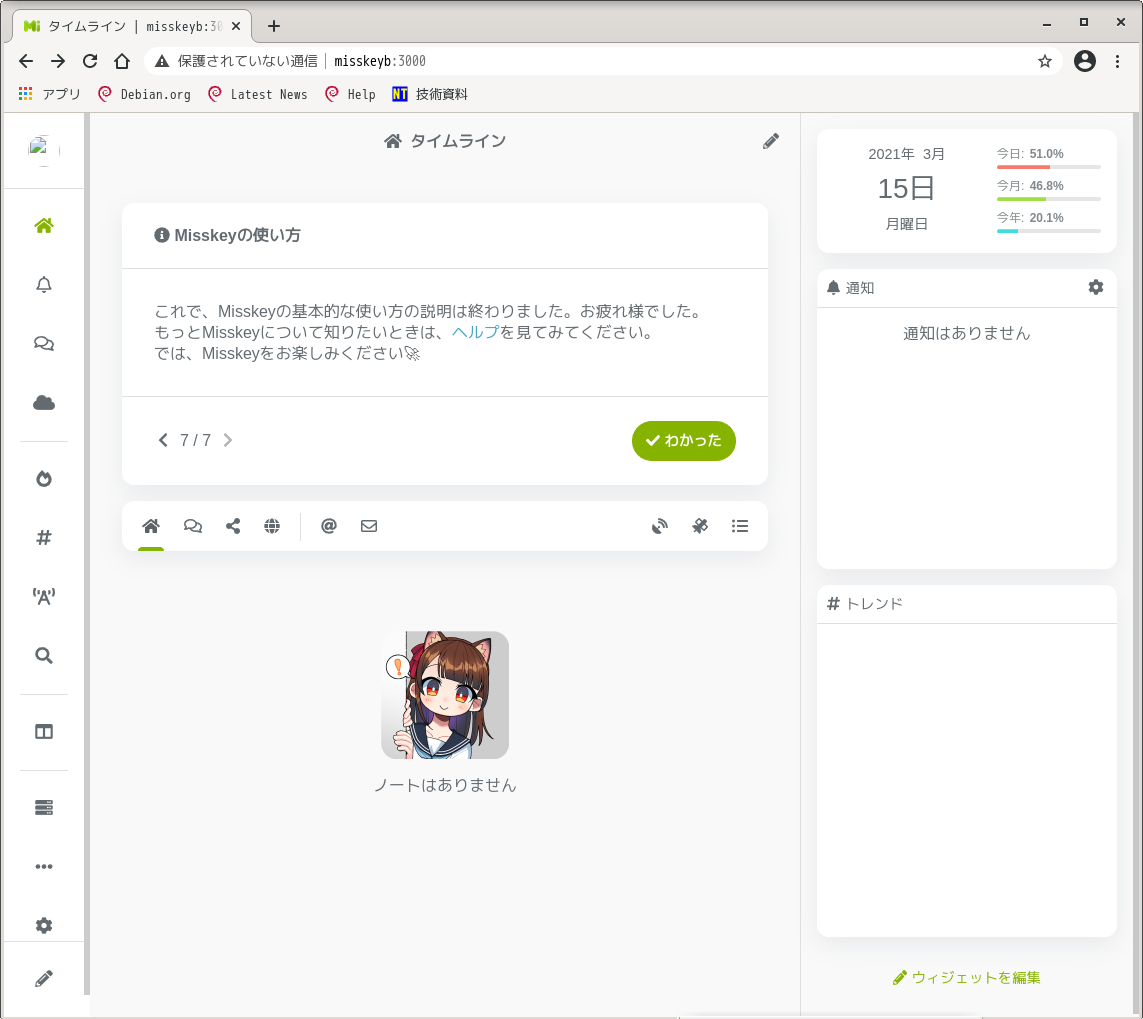Open a new browser tab
Screen dimensions: 1143x1019
(x=274, y=26)
